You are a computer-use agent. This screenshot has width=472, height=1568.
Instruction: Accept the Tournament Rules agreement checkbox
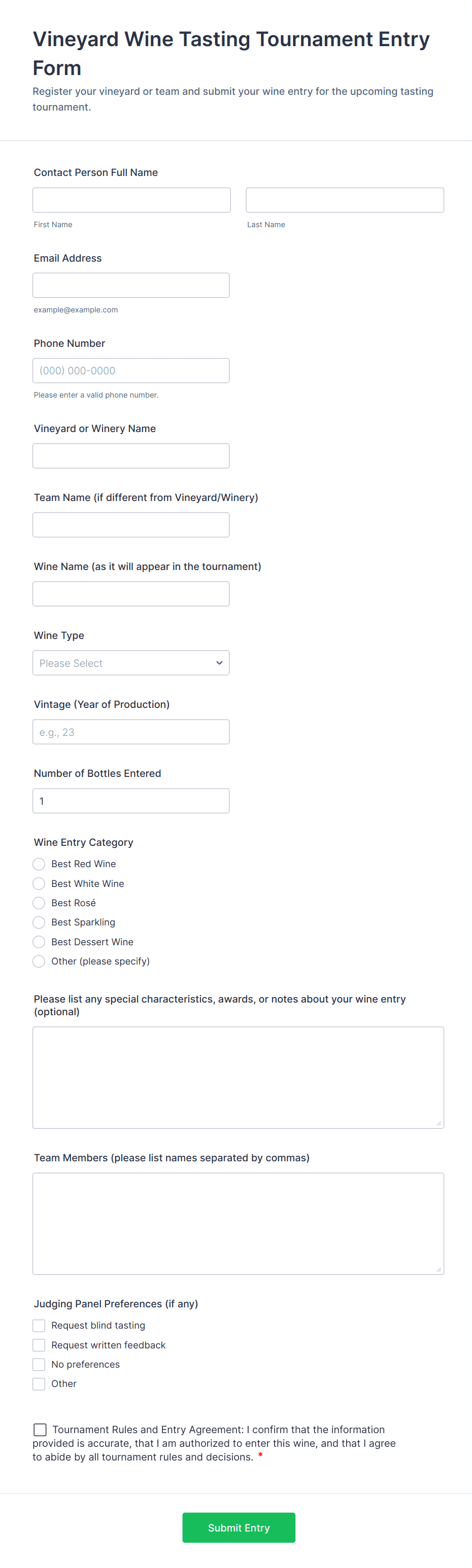(x=40, y=1430)
